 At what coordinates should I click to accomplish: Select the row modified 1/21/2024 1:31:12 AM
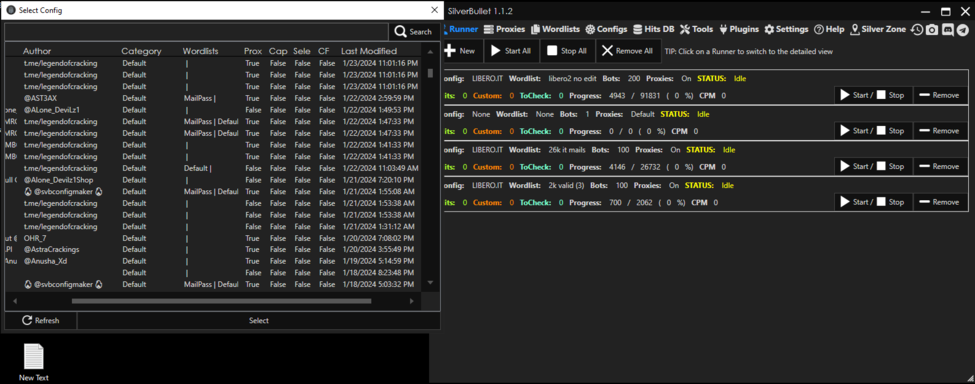point(213,226)
